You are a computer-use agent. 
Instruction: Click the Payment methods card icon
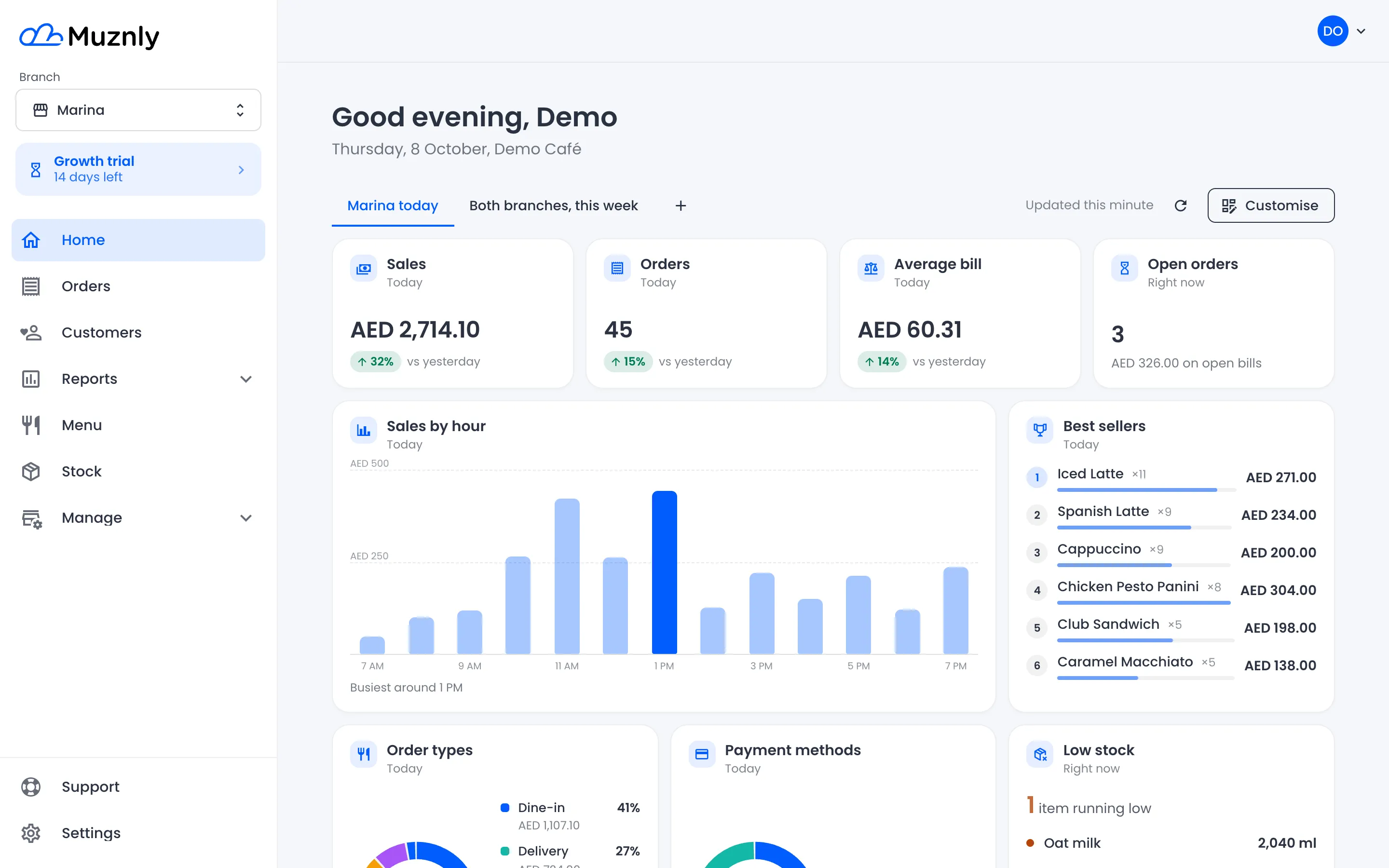701,754
